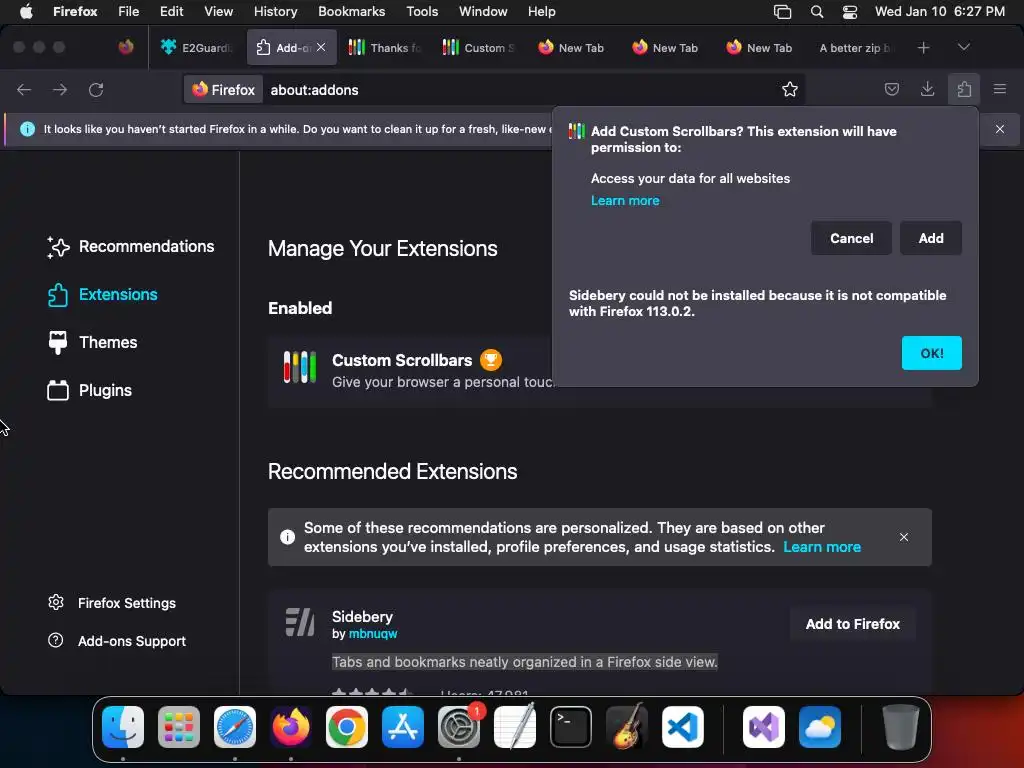Screen dimensions: 1024x768
Task: Open the Bookmarks menu
Action: (x=351, y=11)
